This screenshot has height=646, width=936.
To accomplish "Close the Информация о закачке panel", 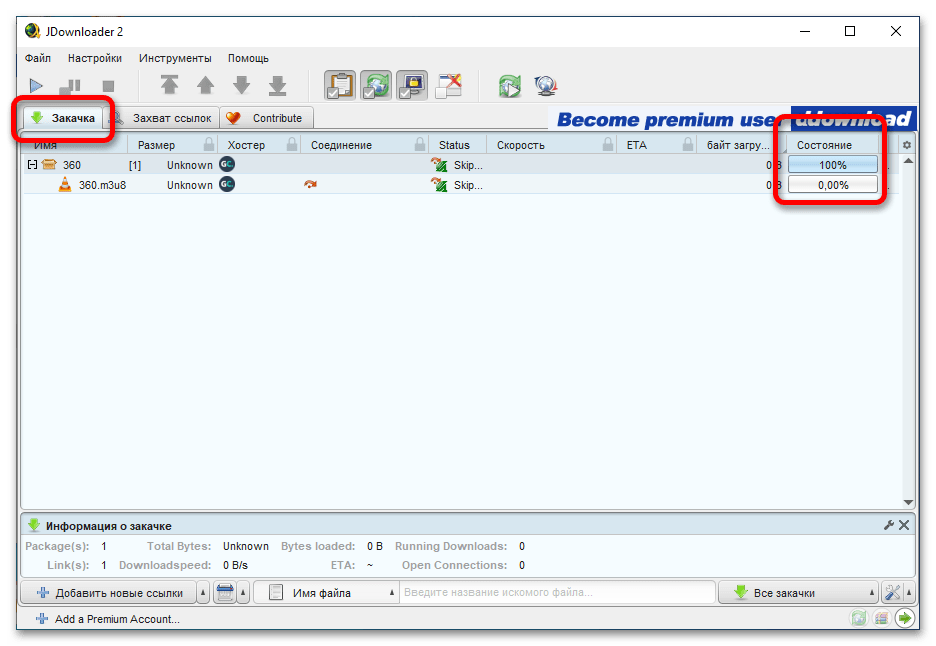I will point(904,525).
